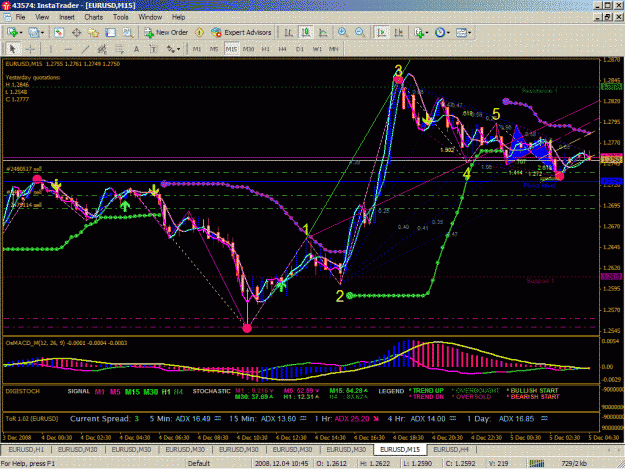Screen dimensions: 625x469
Task: Toggle the Chart Shift button
Action: (399, 33)
